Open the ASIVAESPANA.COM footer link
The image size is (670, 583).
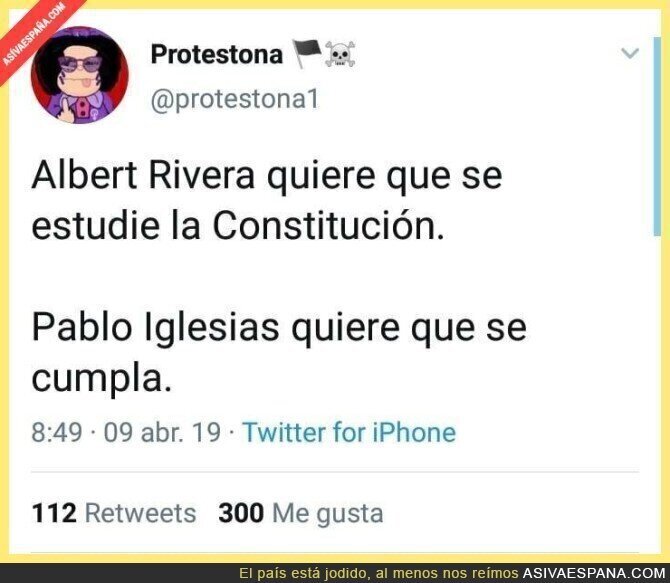tap(594, 573)
